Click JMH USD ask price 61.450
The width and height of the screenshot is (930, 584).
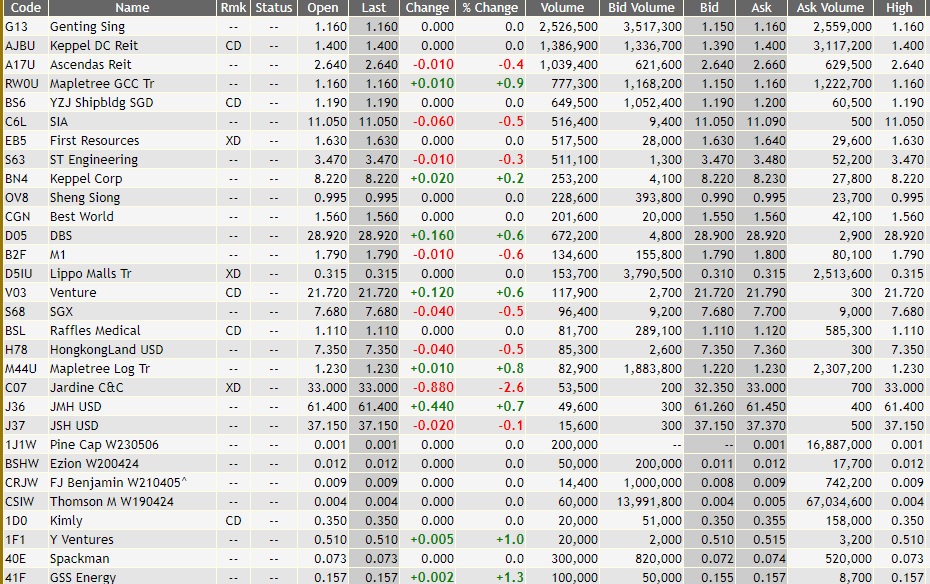[x=766, y=406]
